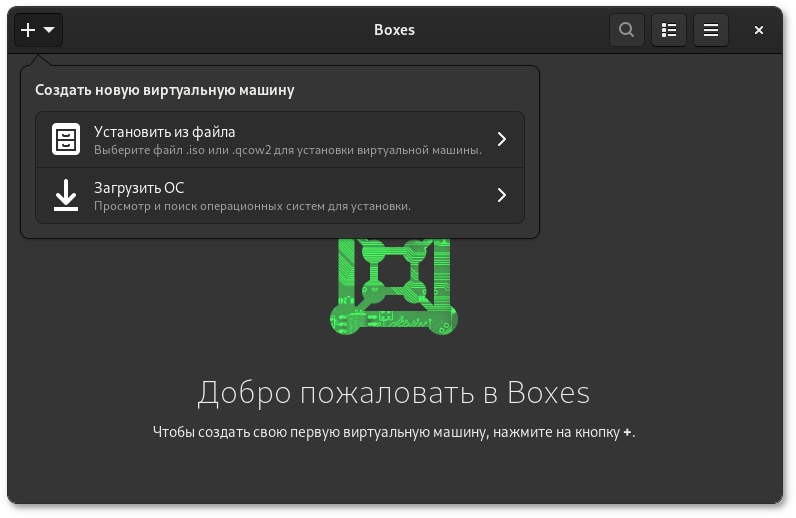Screen dimensions: 796x518
Task: Click the Boxes window title
Action: [394, 30]
